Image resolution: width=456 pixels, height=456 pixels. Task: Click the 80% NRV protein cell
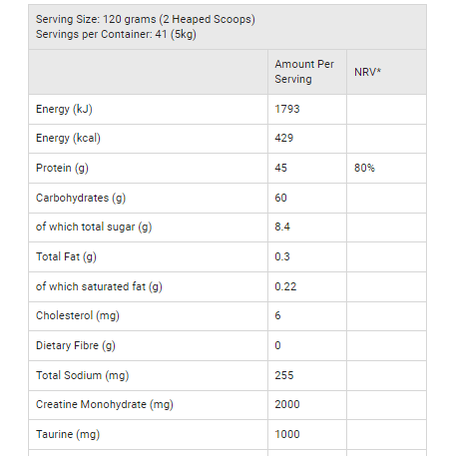(364, 168)
